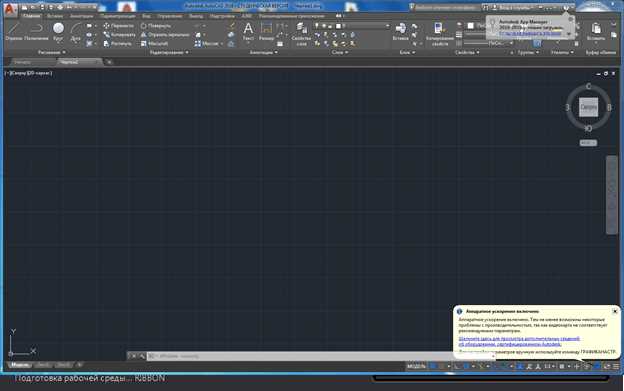
Task: Open the Свойства слоя layer properties
Action: click(301, 34)
